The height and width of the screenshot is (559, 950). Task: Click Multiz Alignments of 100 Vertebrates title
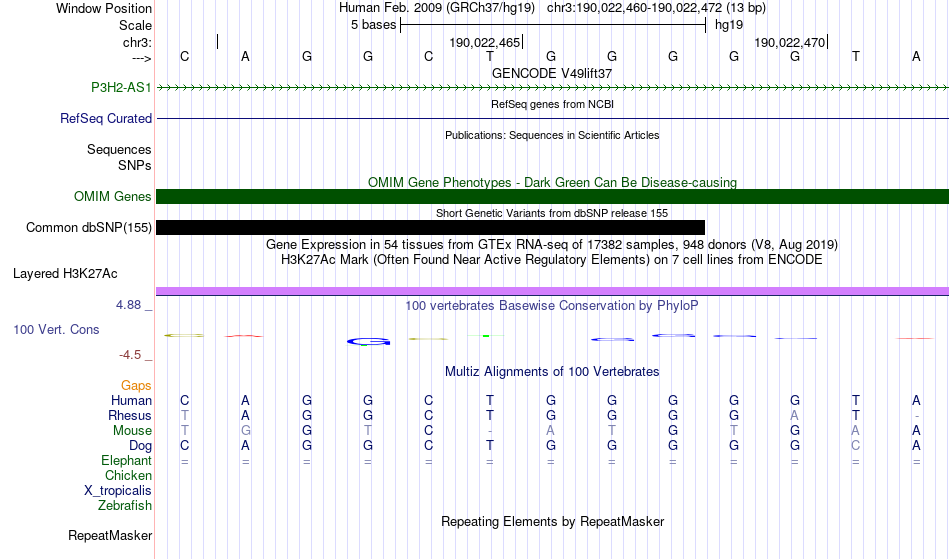[552, 371]
